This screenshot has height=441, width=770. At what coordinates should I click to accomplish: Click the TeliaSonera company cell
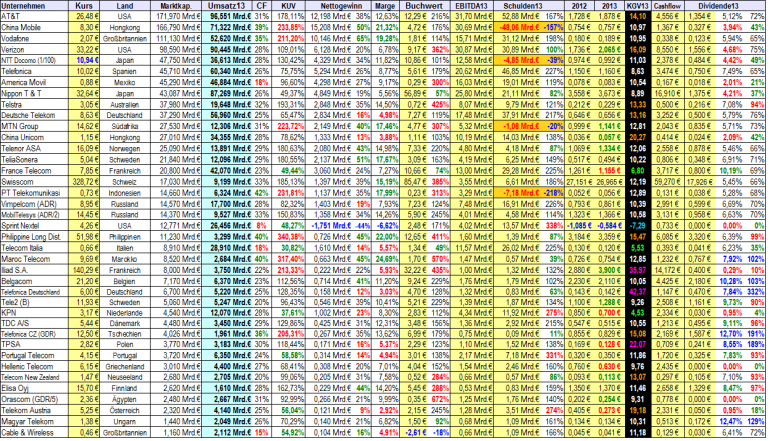[x=34, y=159]
